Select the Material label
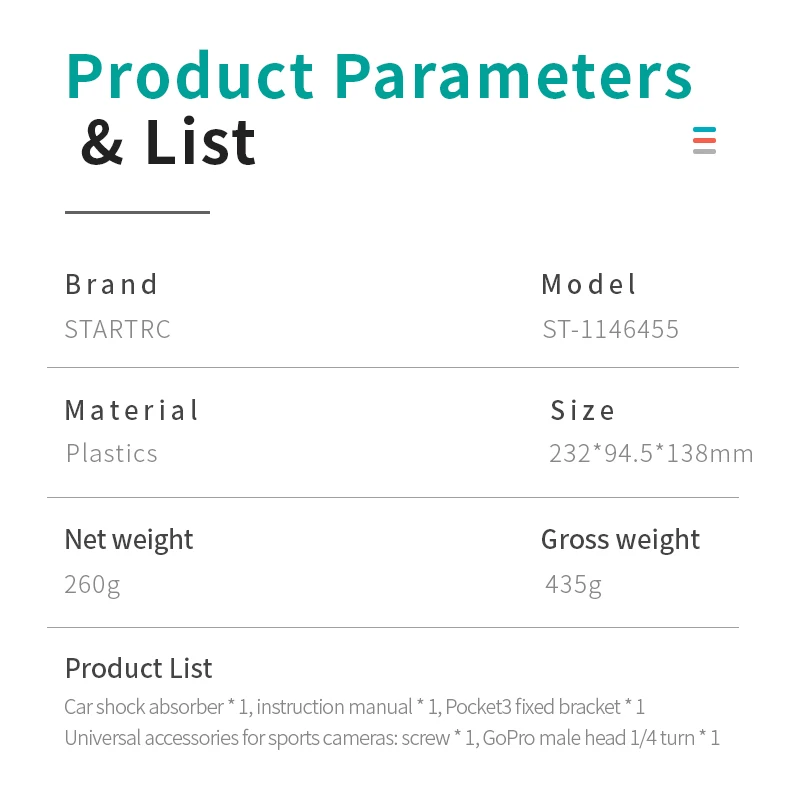800x800 pixels. [131, 410]
